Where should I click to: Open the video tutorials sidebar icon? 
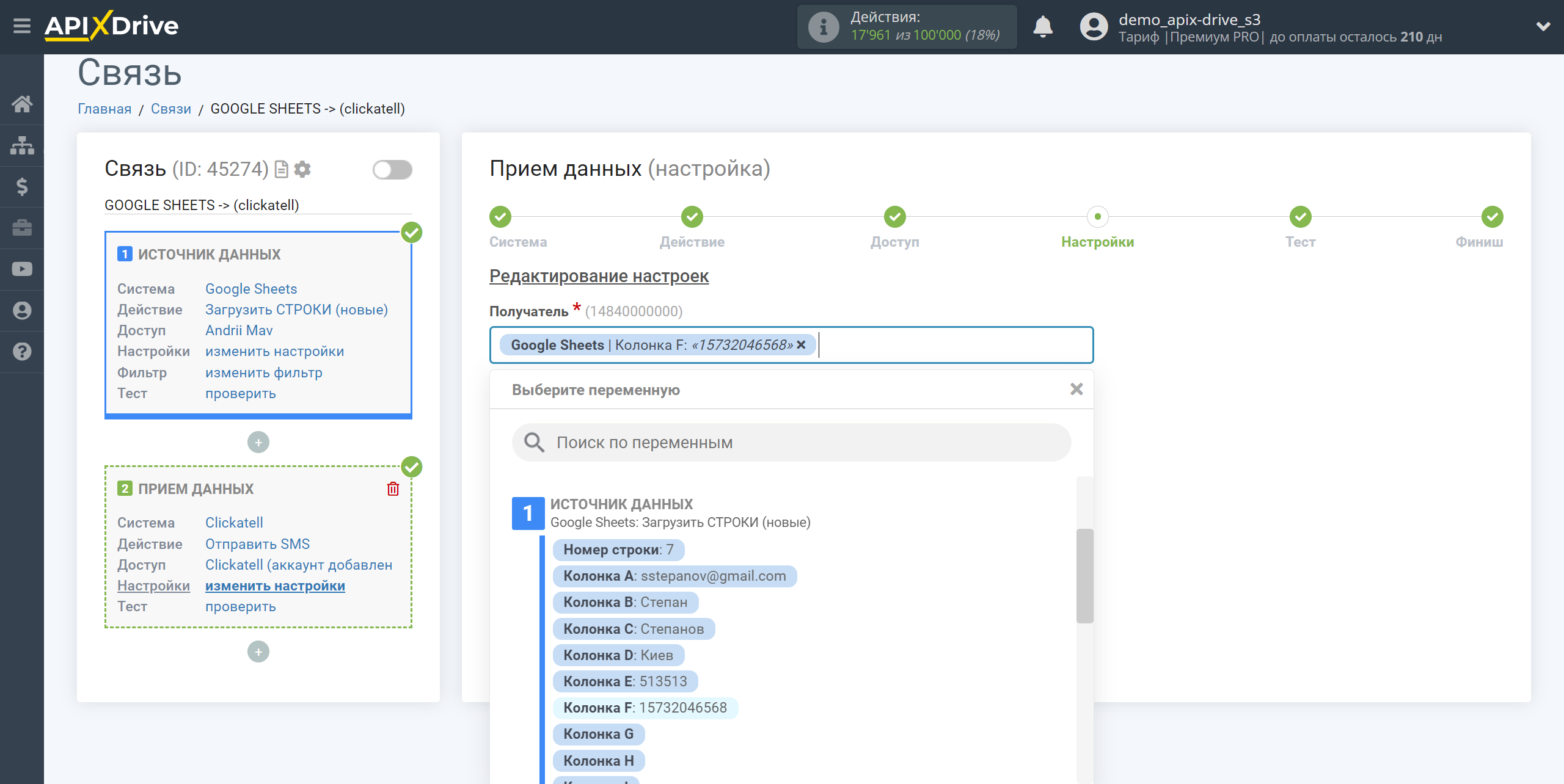pyautogui.click(x=22, y=269)
